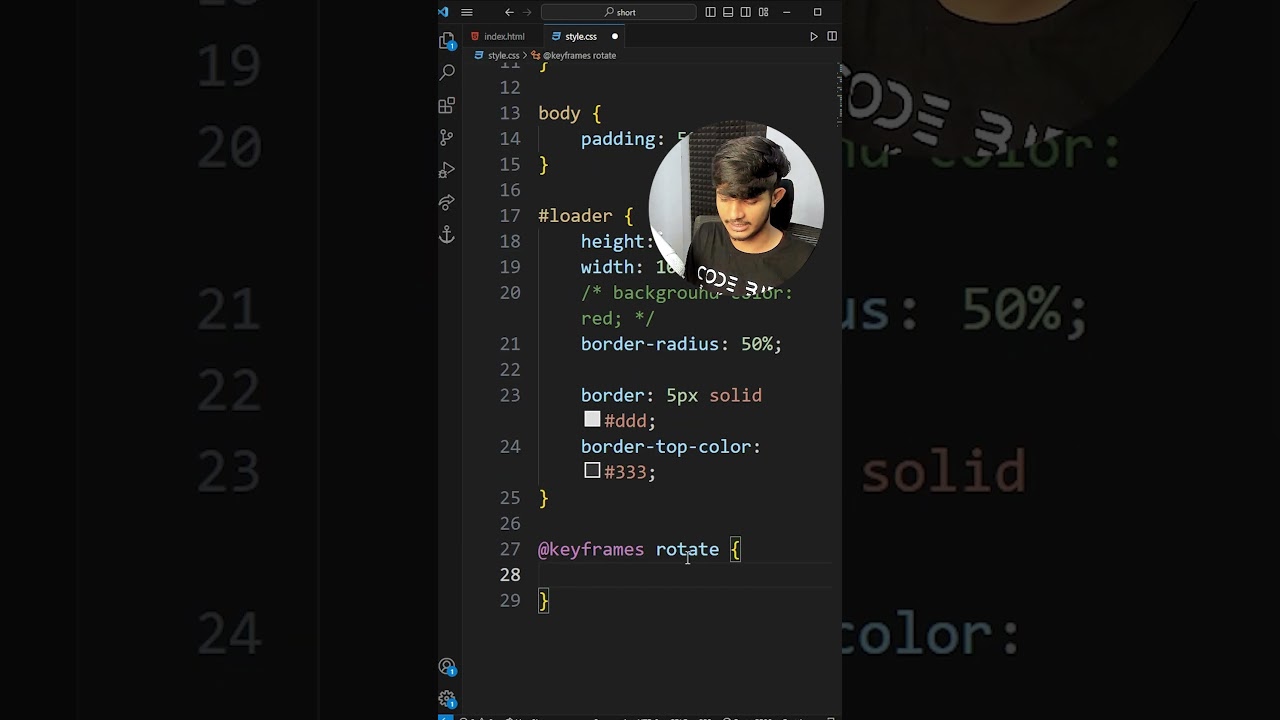Open the Manage gear settings icon
1280x720 pixels.
click(x=447, y=699)
